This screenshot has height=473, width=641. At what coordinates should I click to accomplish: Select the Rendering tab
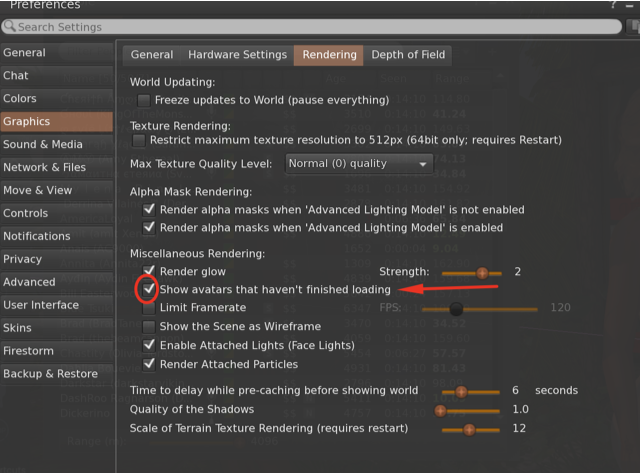pyautogui.click(x=329, y=55)
